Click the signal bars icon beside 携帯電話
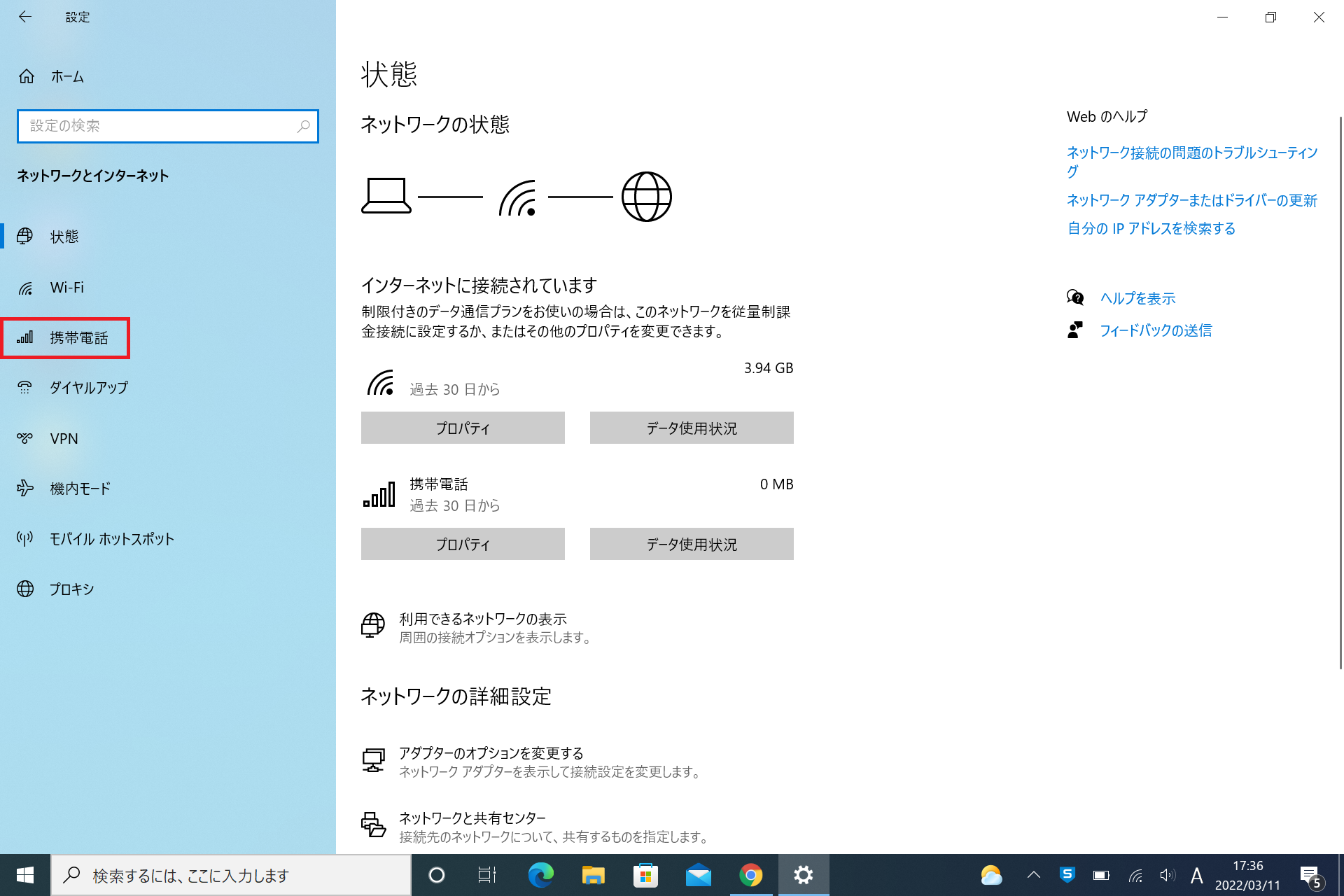 (25, 337)
